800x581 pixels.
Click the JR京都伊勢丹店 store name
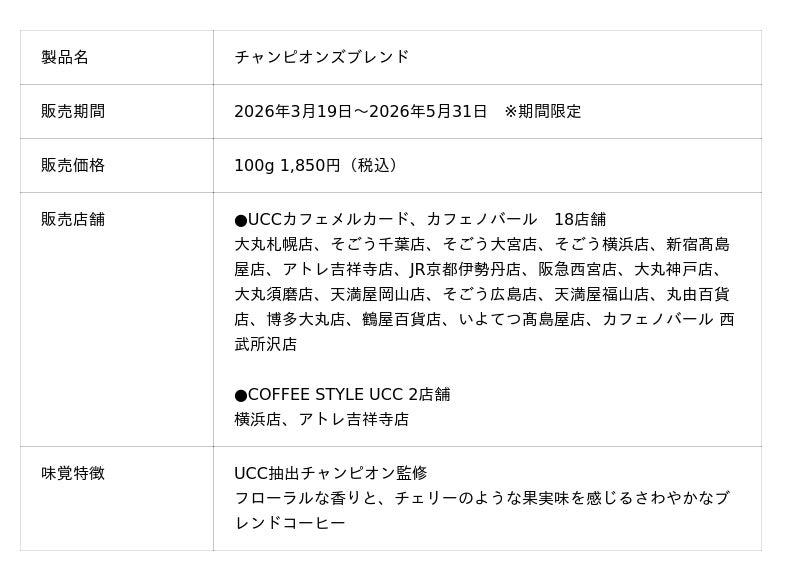[465, 269]
